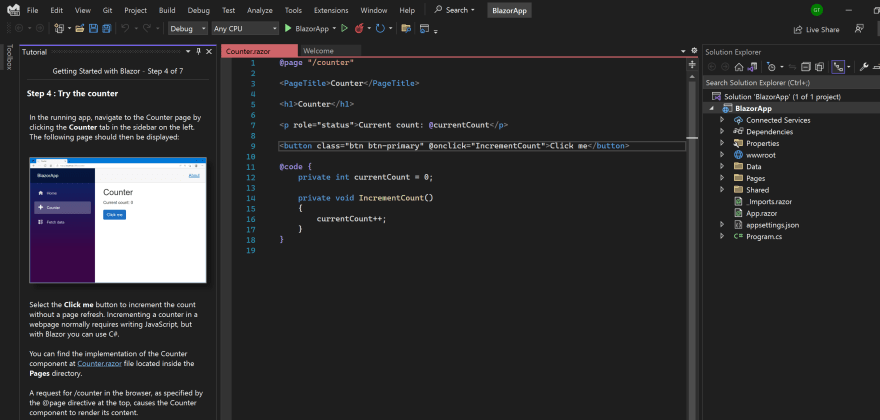Click the editor vertical scrollbar
The image size is (880, 420).
pyautogui.click(x=692, y=247)
